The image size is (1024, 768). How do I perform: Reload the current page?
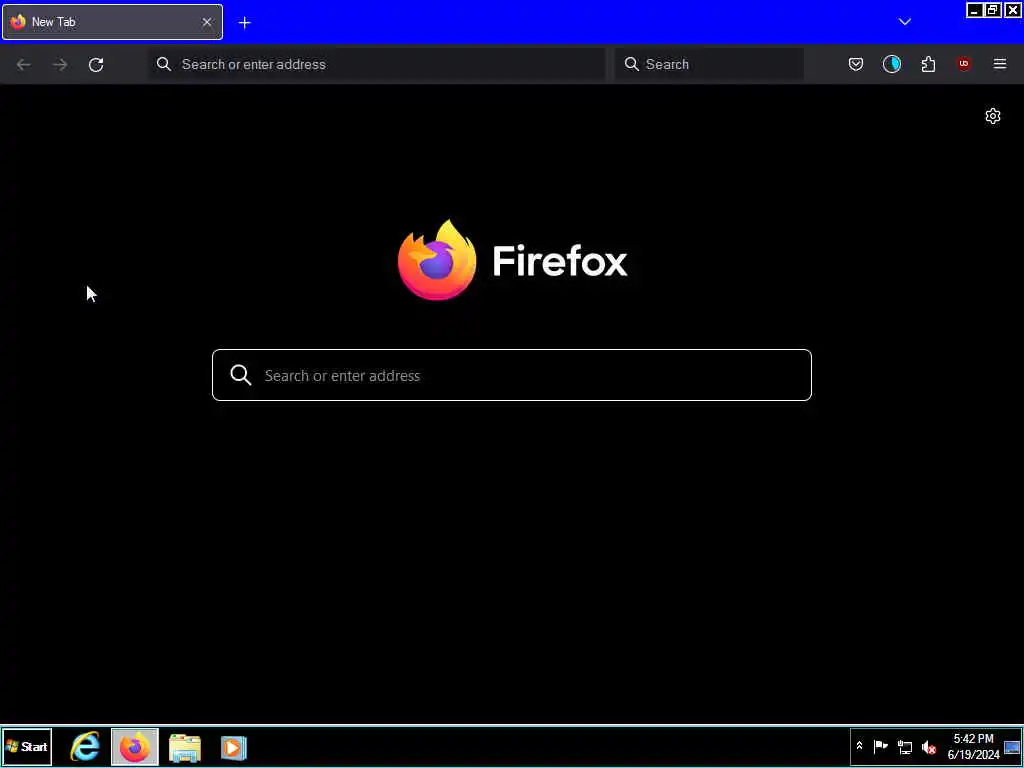tap(96, 64)
